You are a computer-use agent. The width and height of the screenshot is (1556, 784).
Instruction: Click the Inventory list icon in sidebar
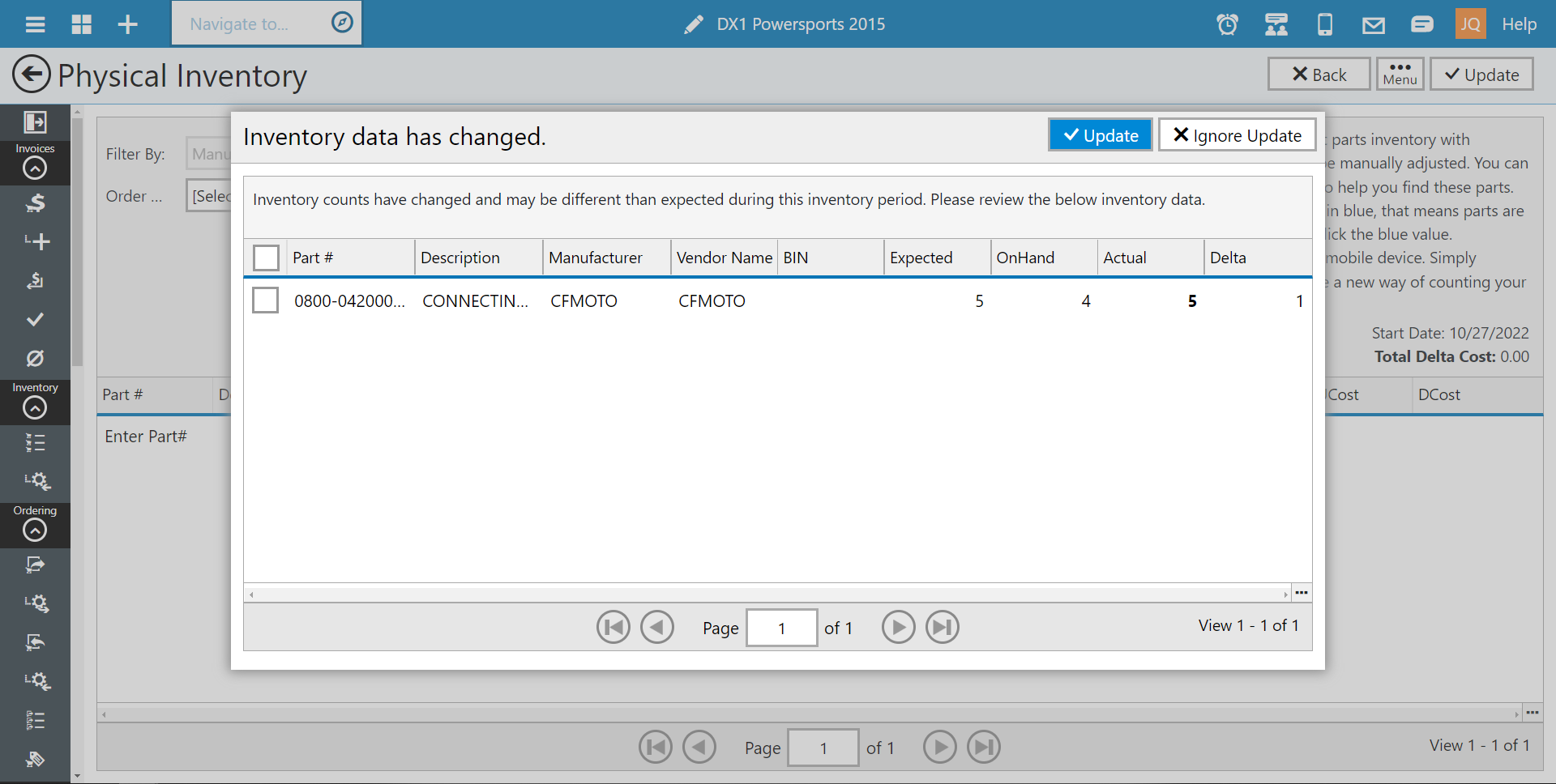(35, 442)
